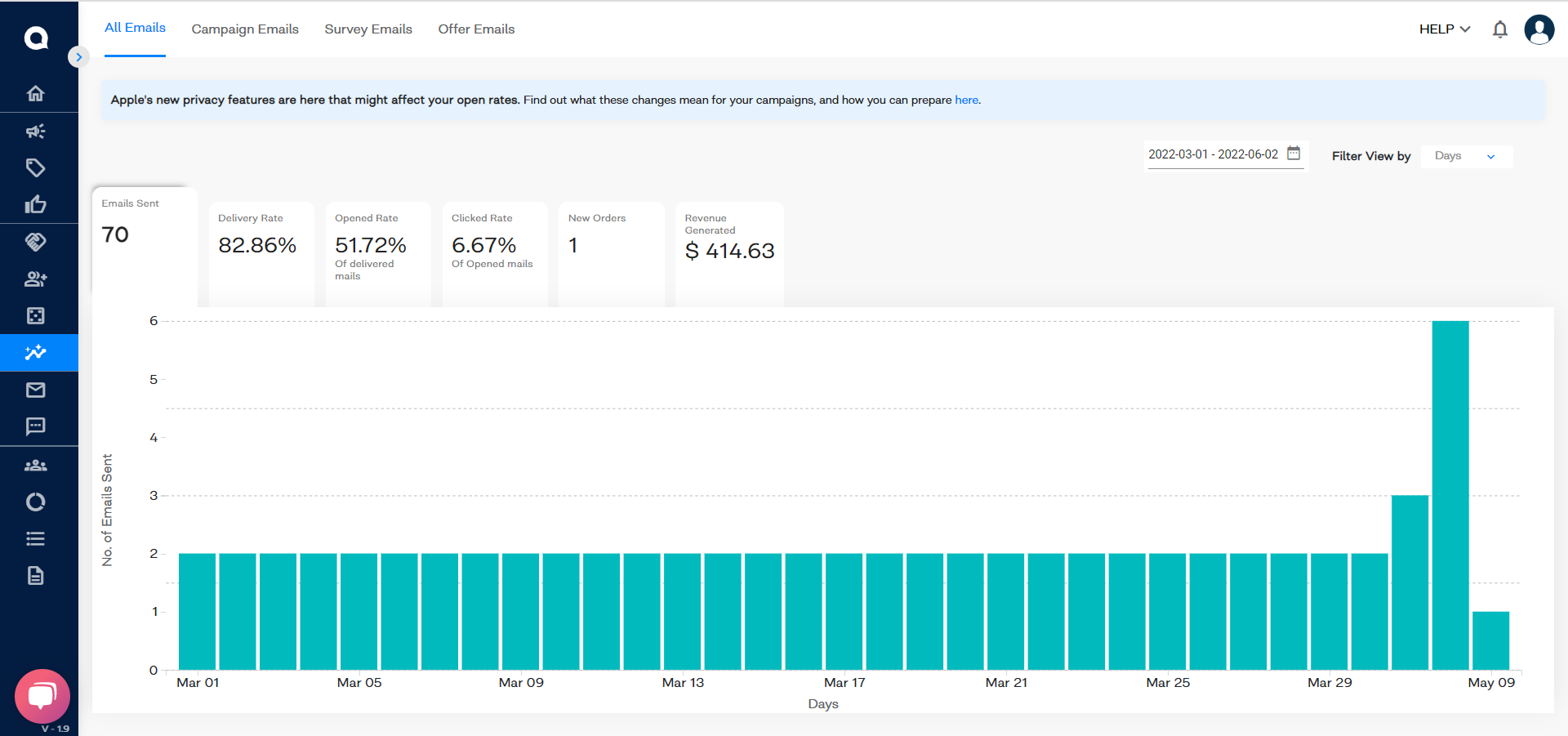Viewport: 1568px width, 736px height.
Task: Select the Revenue Generated metric card
Action: coord(729,254)
